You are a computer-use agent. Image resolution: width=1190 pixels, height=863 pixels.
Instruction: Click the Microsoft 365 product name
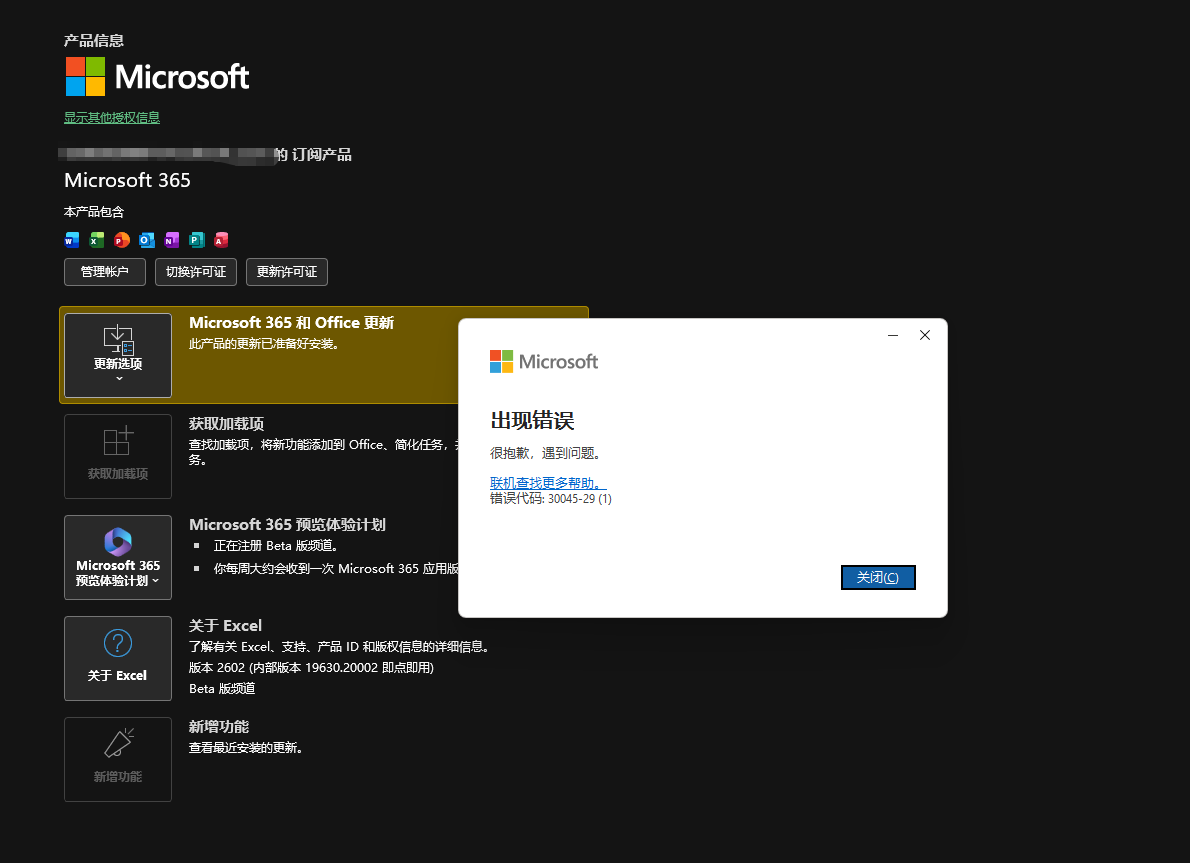tap(127, 180)
